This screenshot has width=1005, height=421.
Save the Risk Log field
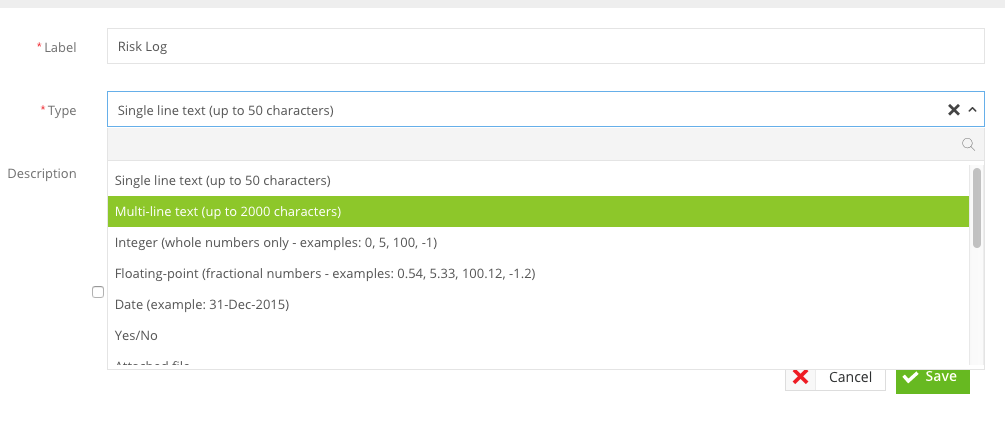click(933, 377)
